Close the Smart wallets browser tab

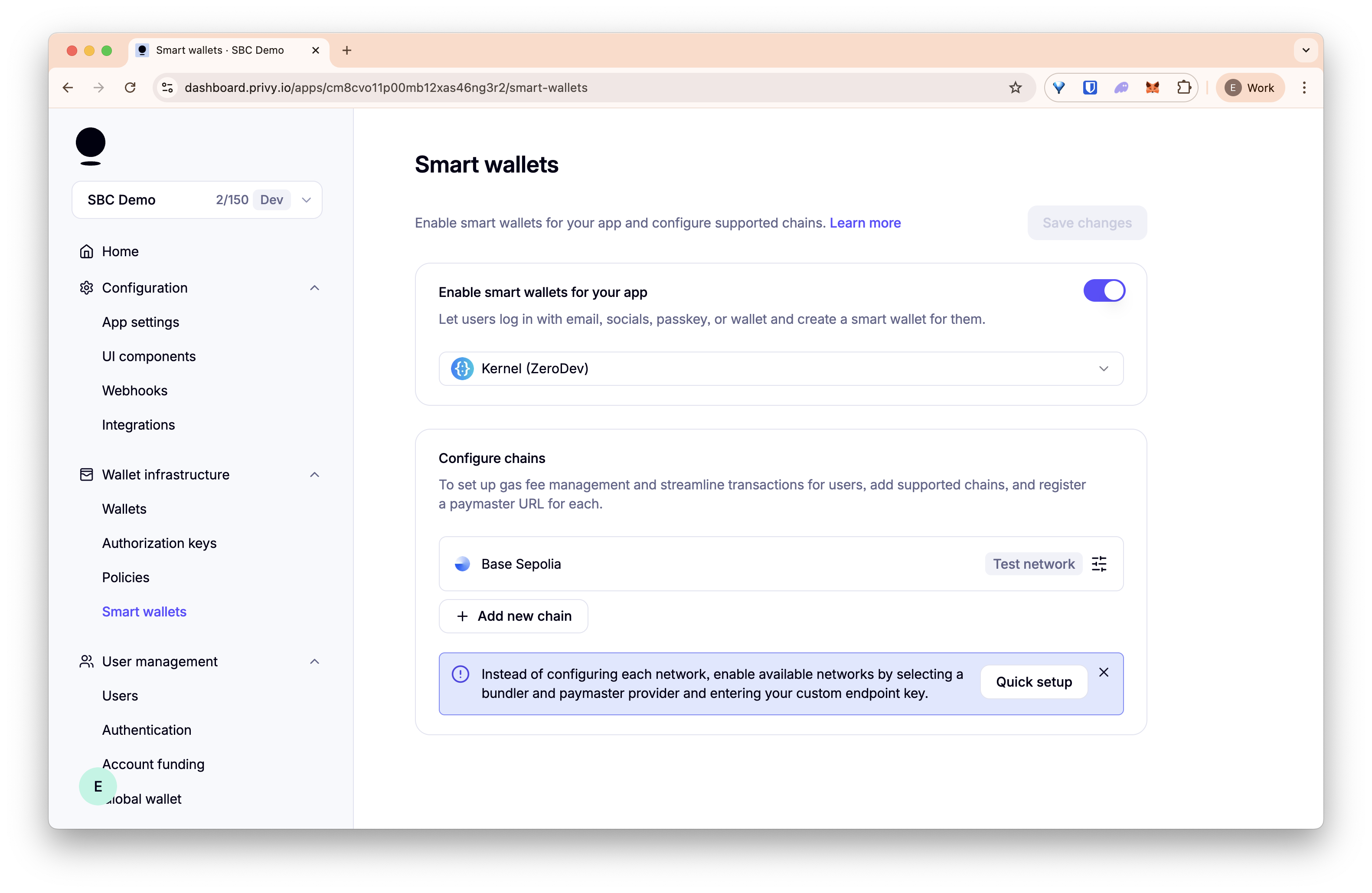click(x=315, y=51)
